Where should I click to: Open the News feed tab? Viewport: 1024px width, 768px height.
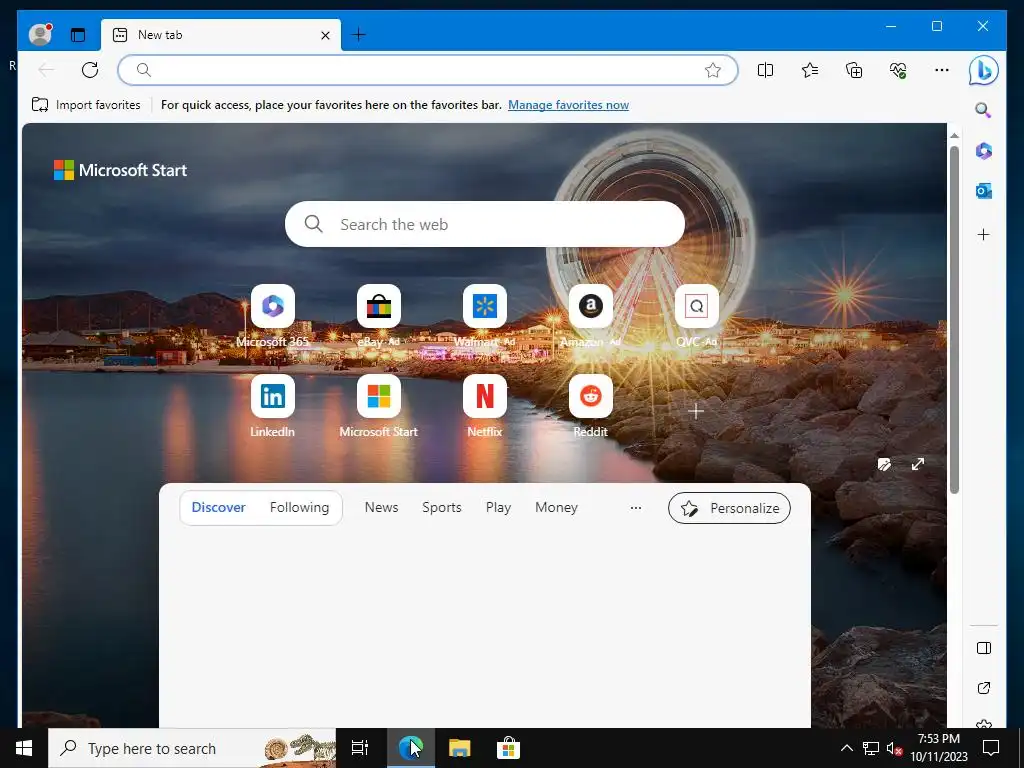pos(381,507)
